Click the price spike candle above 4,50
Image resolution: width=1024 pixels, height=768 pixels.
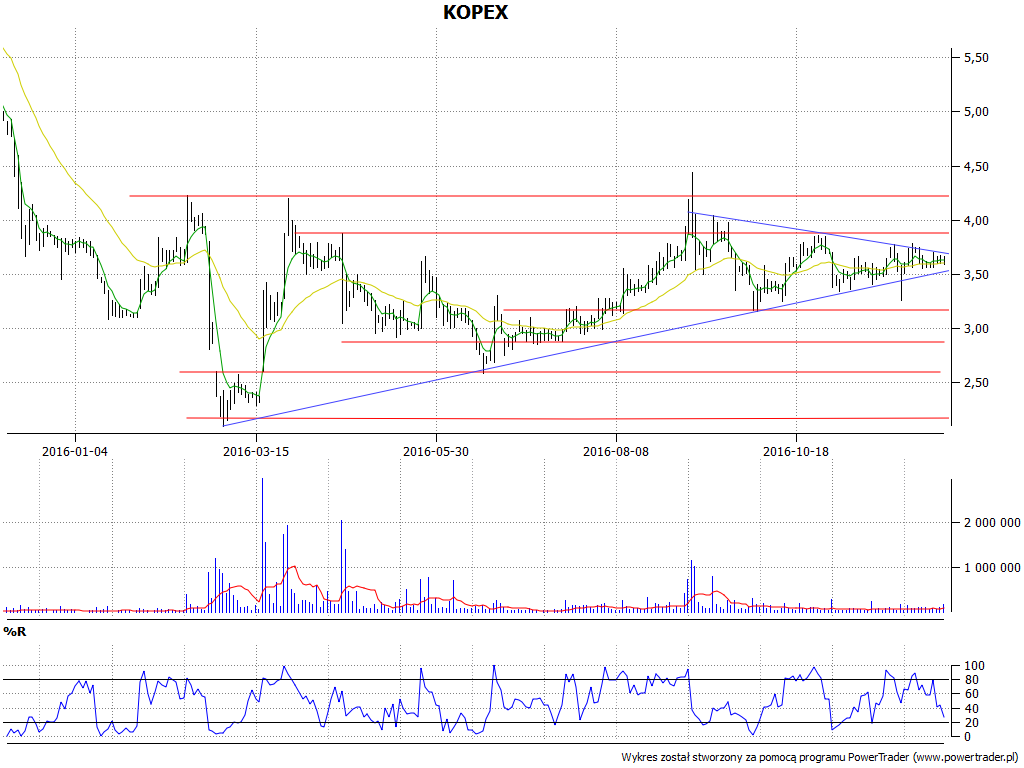(x=692, y=204)
